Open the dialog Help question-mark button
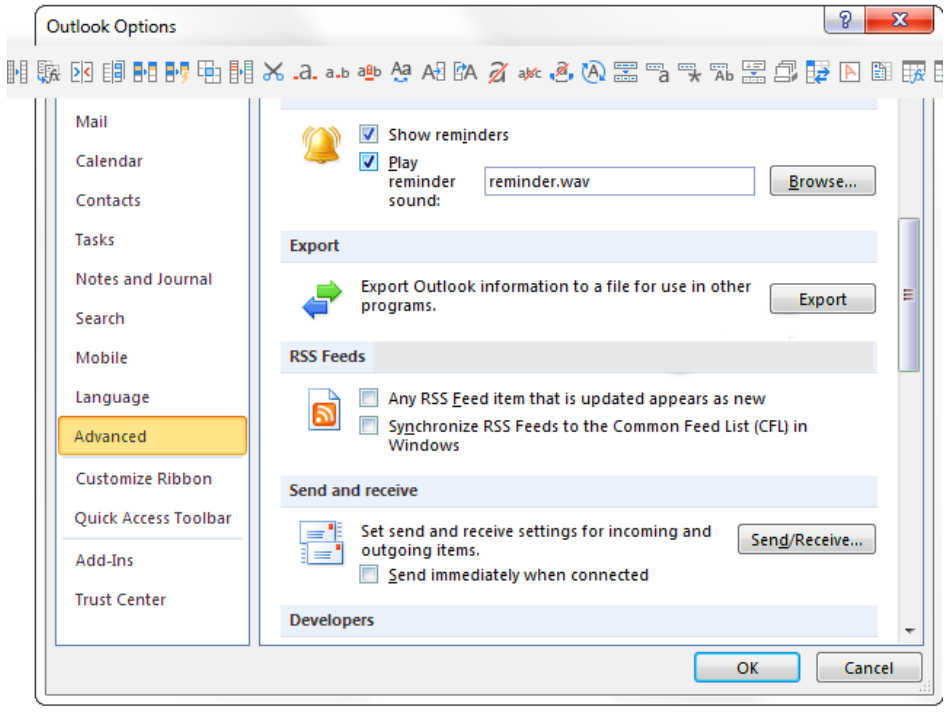This screenshot has height=712, width=948. tap(845, 20)
